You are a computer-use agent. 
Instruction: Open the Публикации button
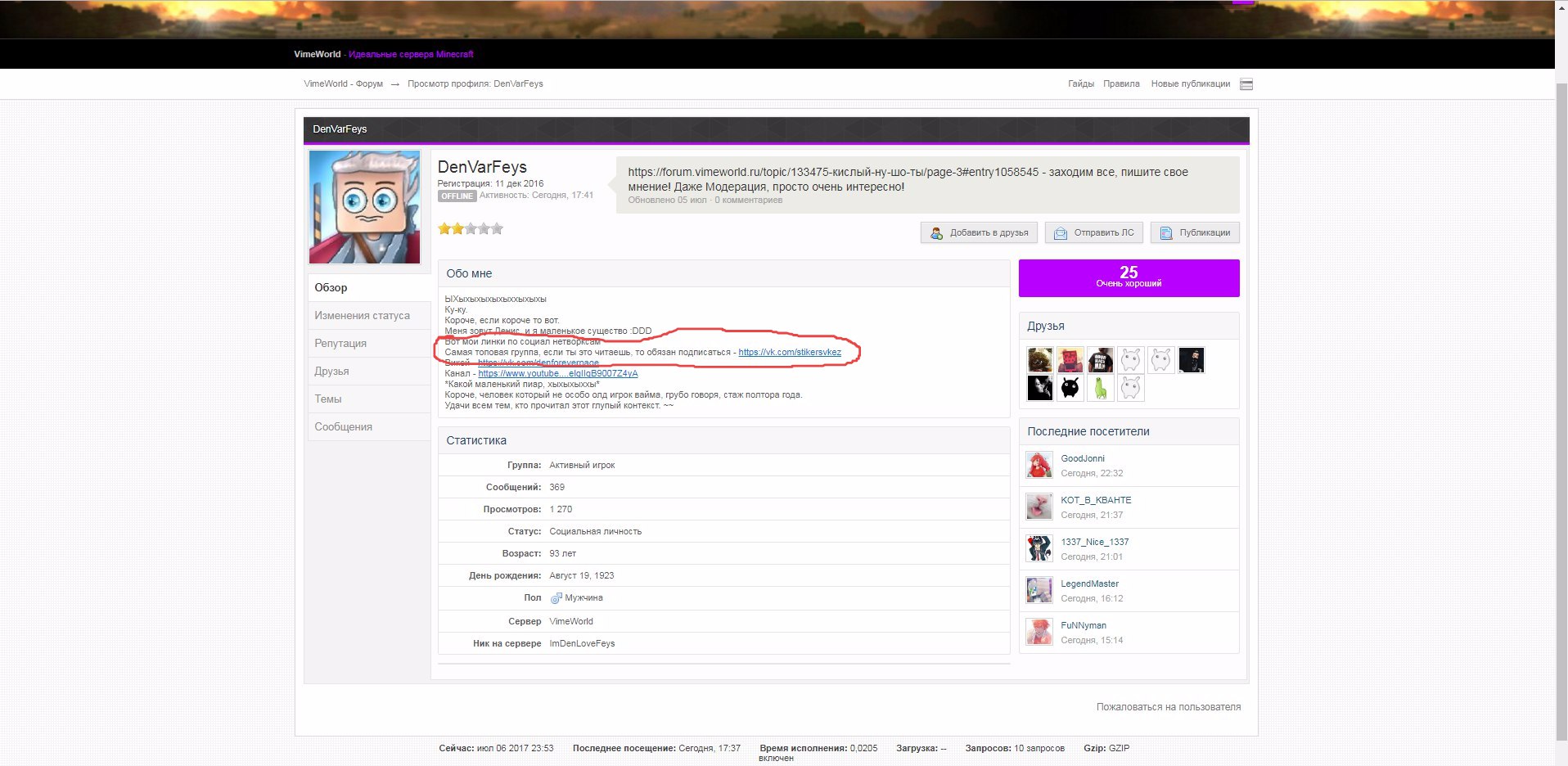pyautogui.click(x=1195, y=232)
